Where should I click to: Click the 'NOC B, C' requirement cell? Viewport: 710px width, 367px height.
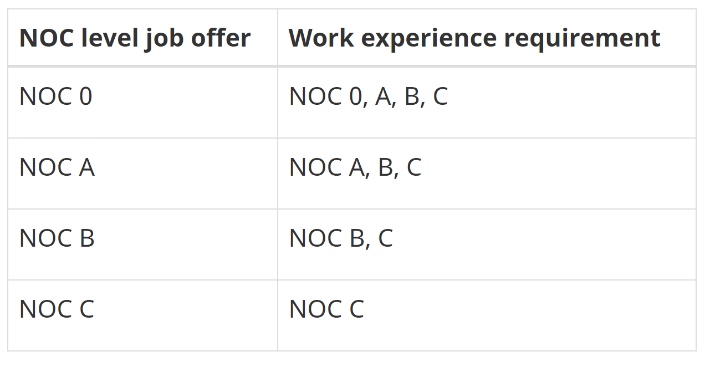(487, 244)
